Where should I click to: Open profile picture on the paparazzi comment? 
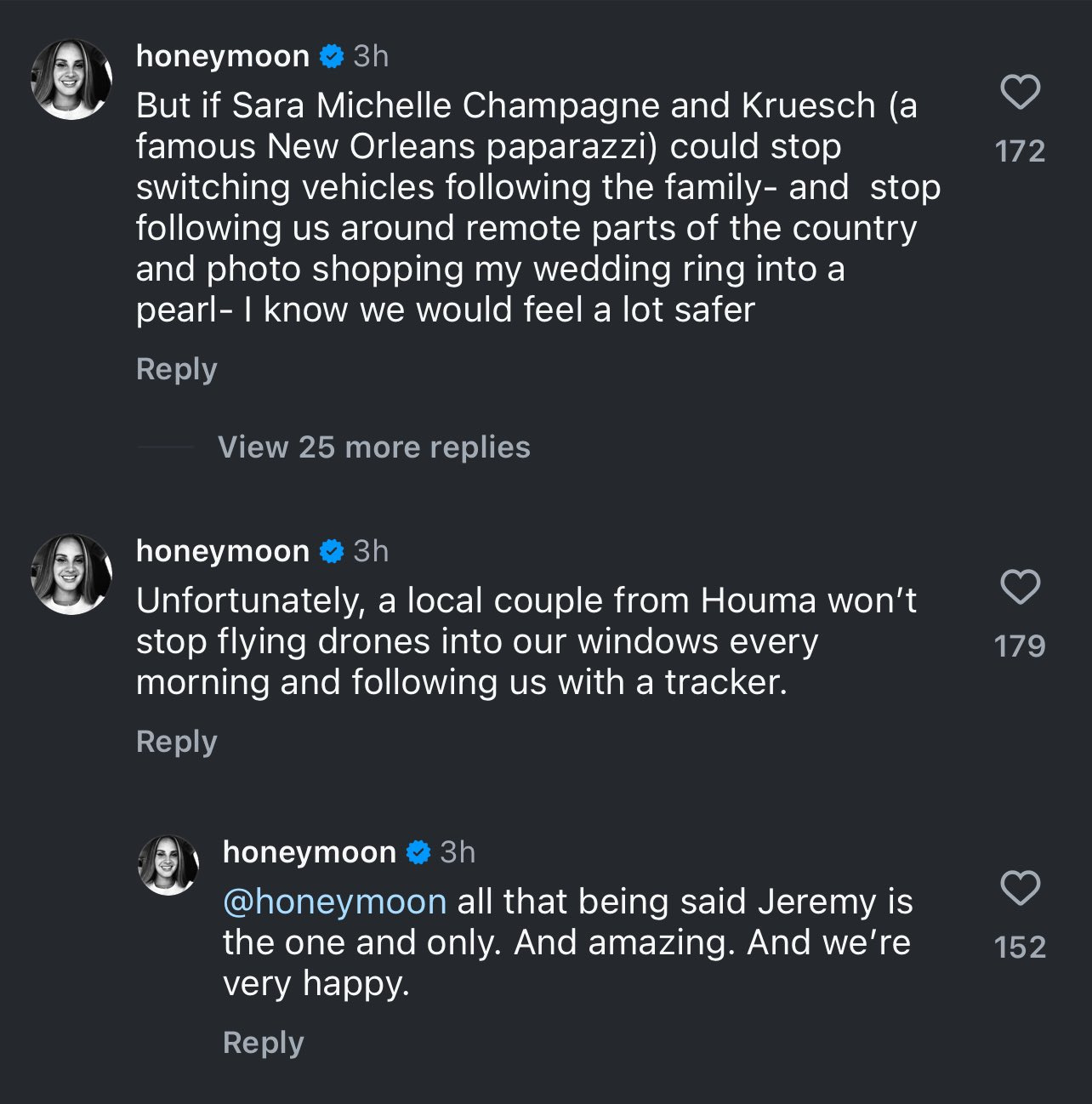[71, 80]
